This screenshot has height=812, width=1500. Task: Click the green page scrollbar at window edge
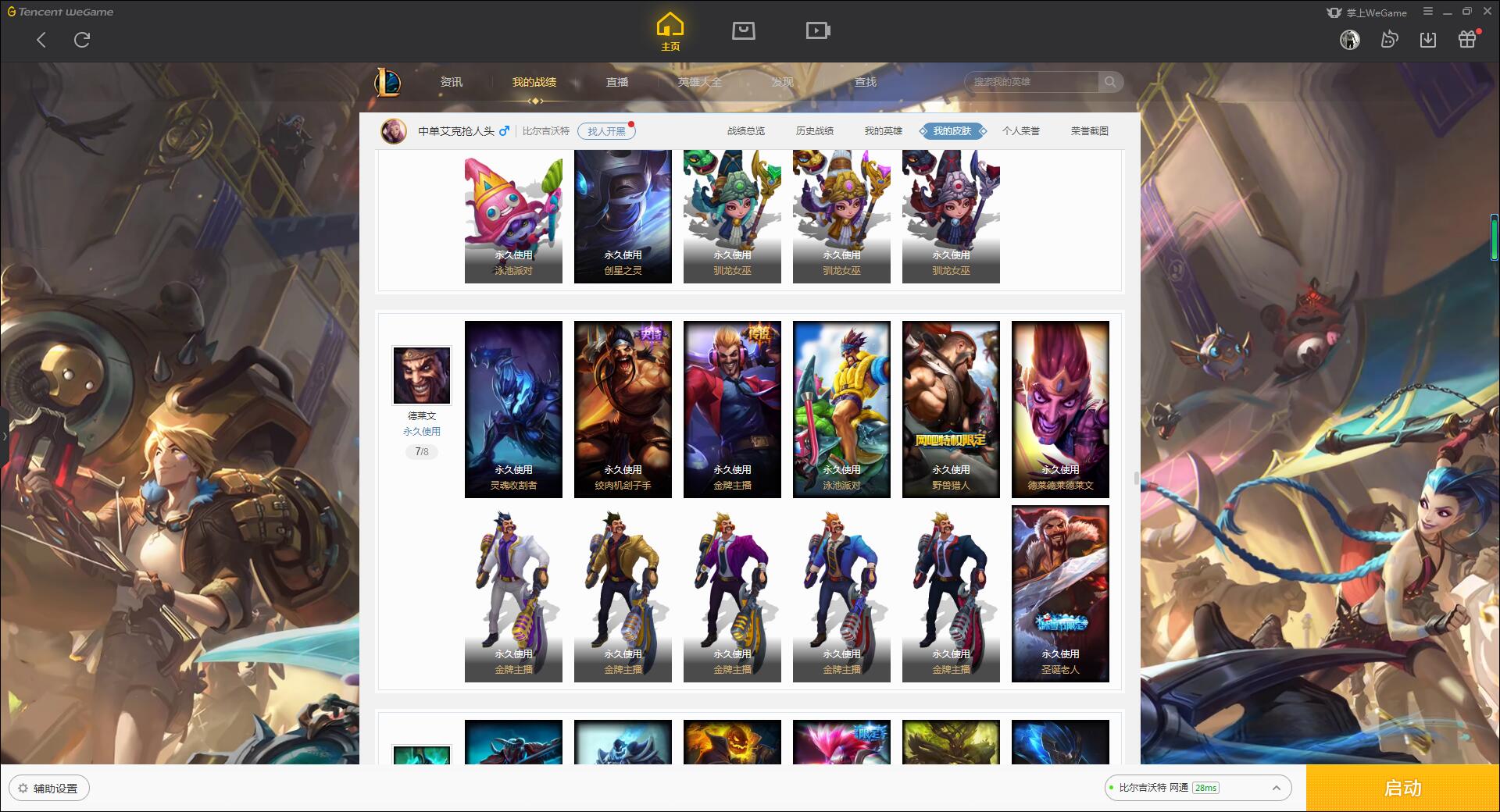(1494, 238)
